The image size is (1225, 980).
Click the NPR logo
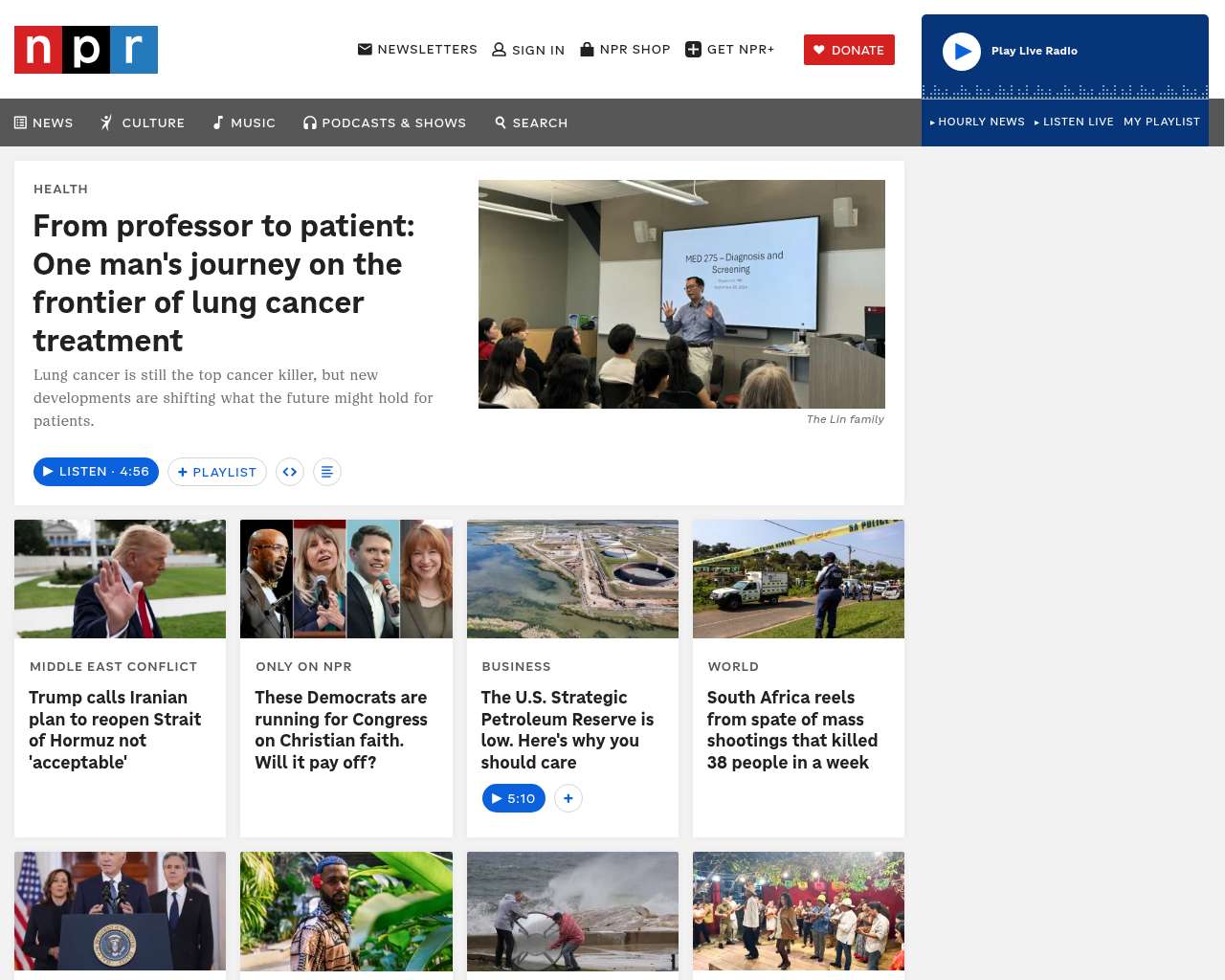[x=86, y=50]
